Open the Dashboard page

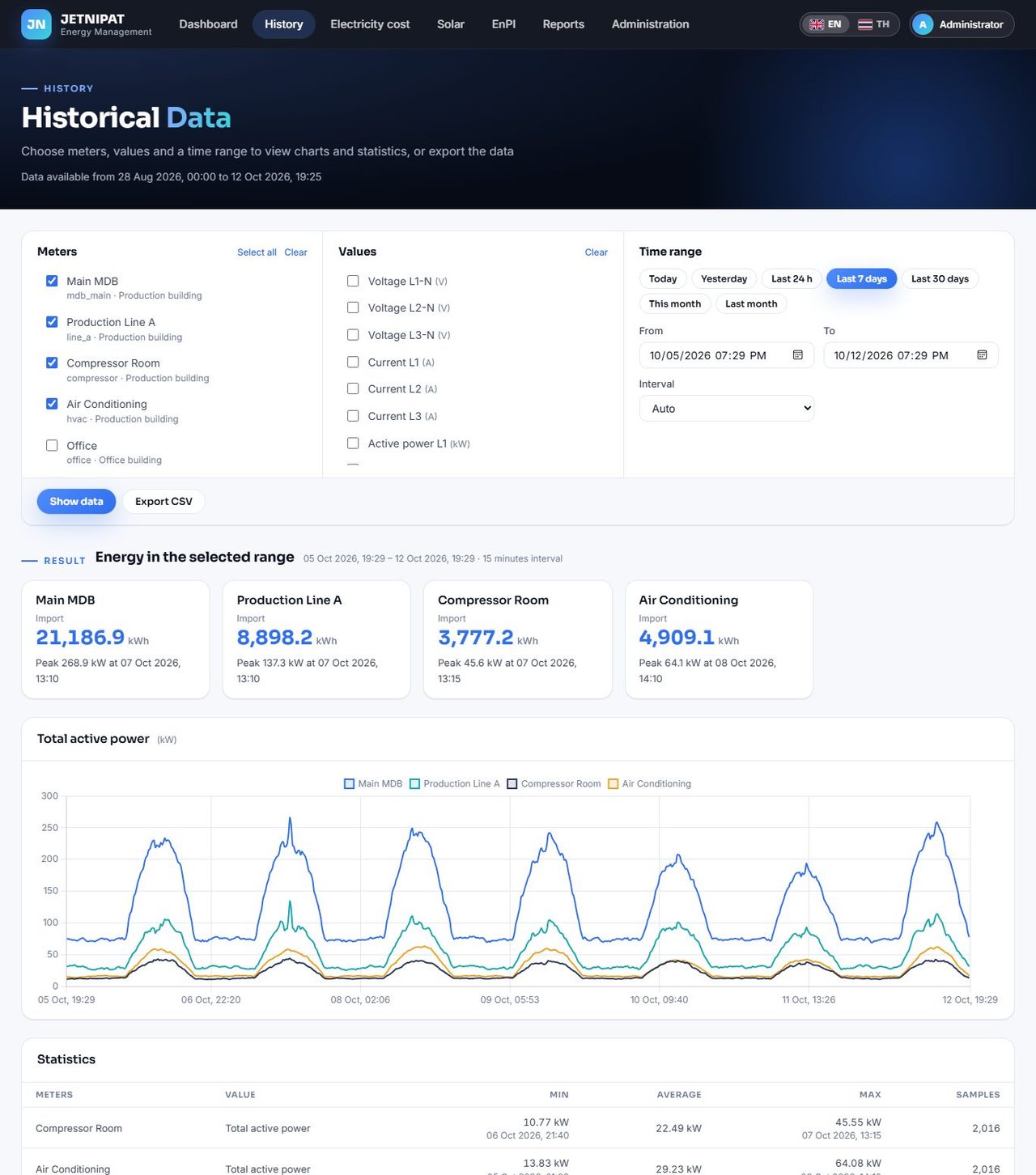click(x=208, y=24)
